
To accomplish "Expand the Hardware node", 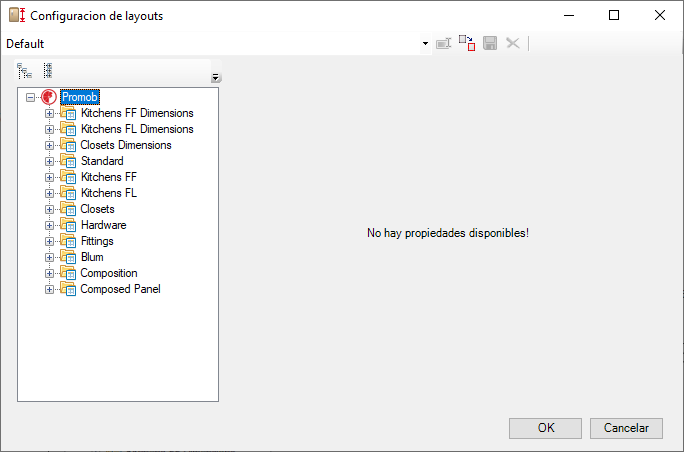I will click(x=49, y=226).
